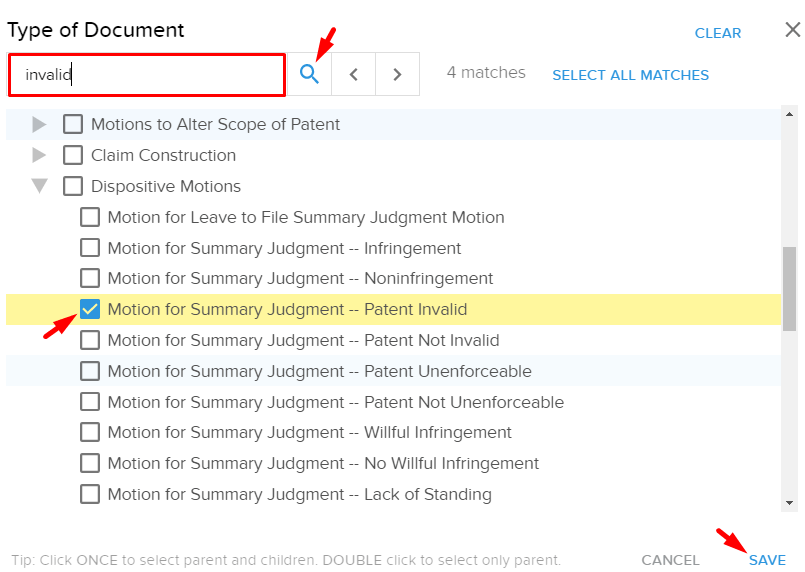Click the magnifying glass search icon

(309, 74)
